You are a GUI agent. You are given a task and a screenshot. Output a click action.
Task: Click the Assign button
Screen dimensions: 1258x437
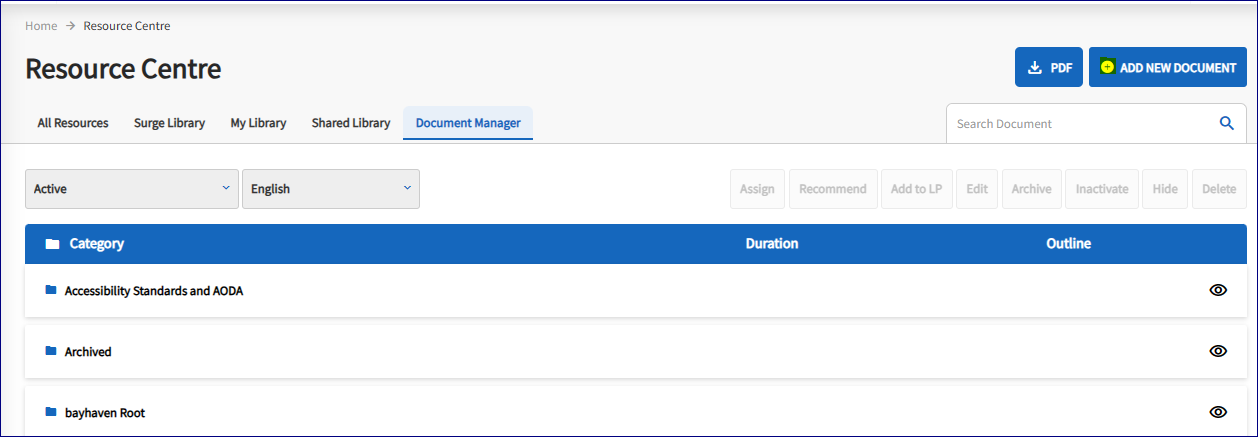tap(757, 189)
